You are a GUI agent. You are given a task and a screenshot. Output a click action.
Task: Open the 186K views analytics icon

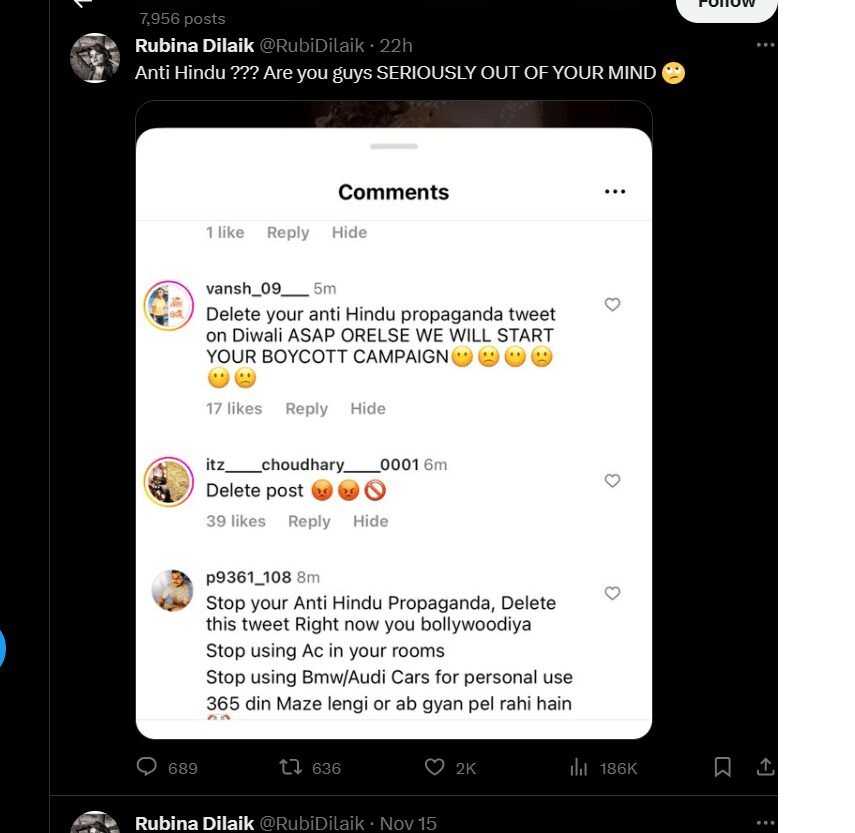point(578,767)
